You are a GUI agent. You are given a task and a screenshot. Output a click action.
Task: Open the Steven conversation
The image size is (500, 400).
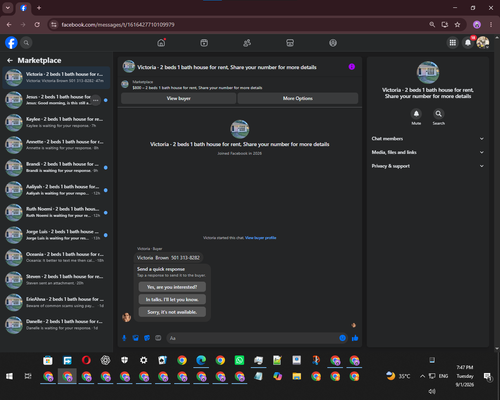pos(56,280)
